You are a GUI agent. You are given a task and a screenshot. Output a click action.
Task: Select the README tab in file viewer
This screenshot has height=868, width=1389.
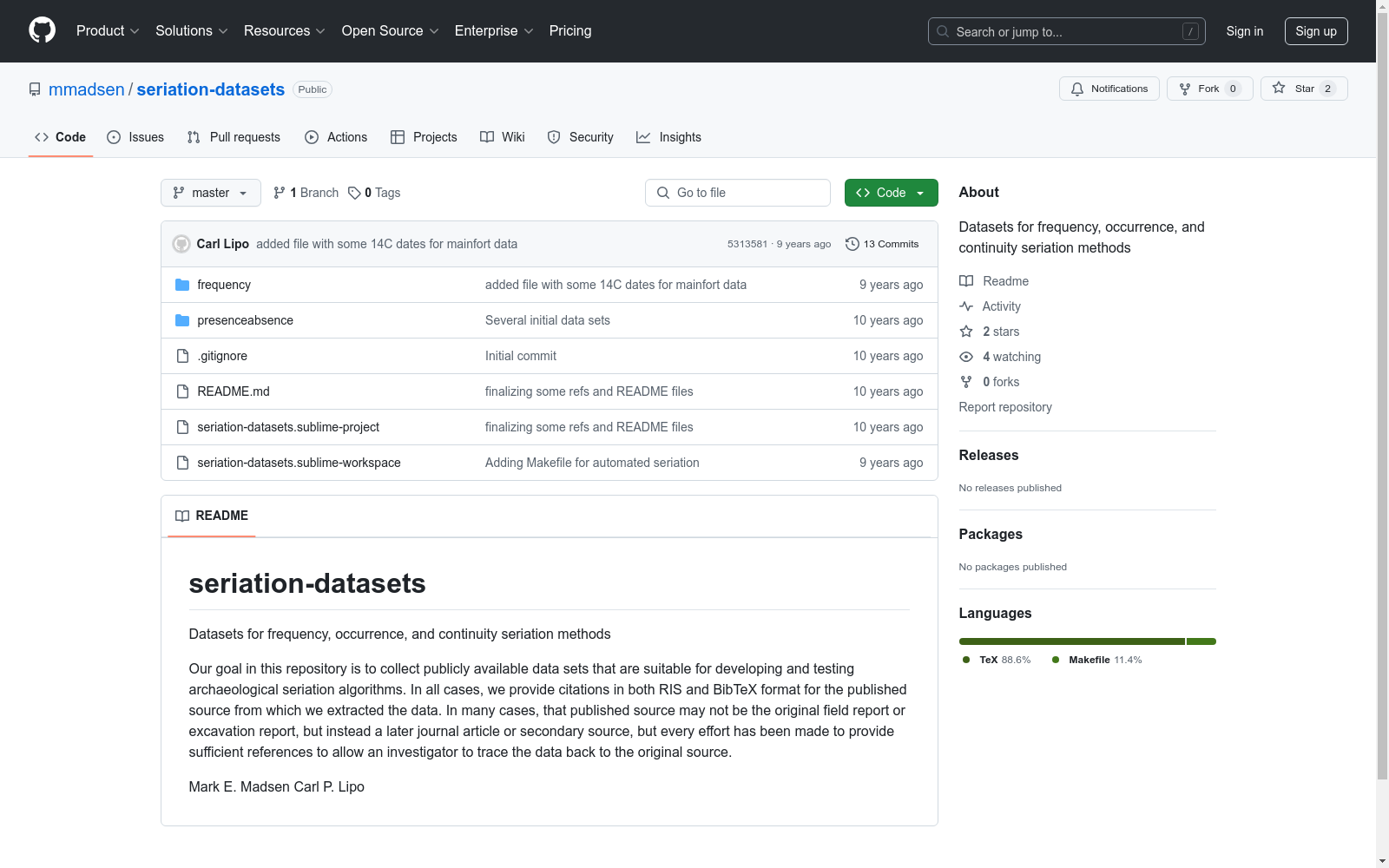(x=212, y=516)
